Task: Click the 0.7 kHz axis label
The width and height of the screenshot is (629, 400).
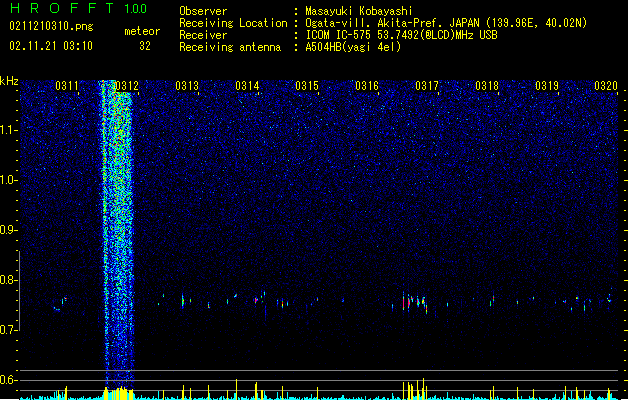Action: click(9, 330)
